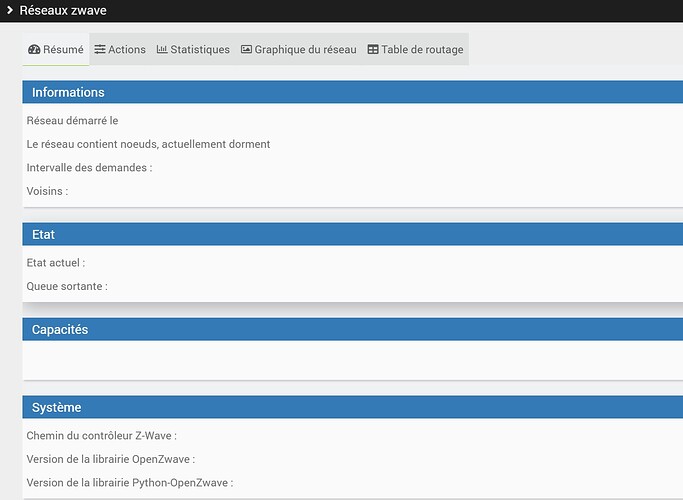Show the Graphique du réseau tab

pyautogui.click(x=298, y=49)
